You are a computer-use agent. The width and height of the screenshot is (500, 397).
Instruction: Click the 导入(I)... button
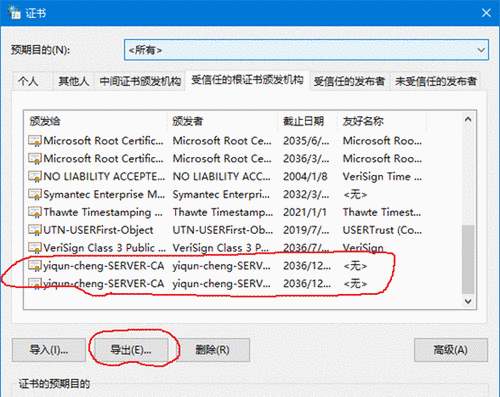(x=49, y=350)
